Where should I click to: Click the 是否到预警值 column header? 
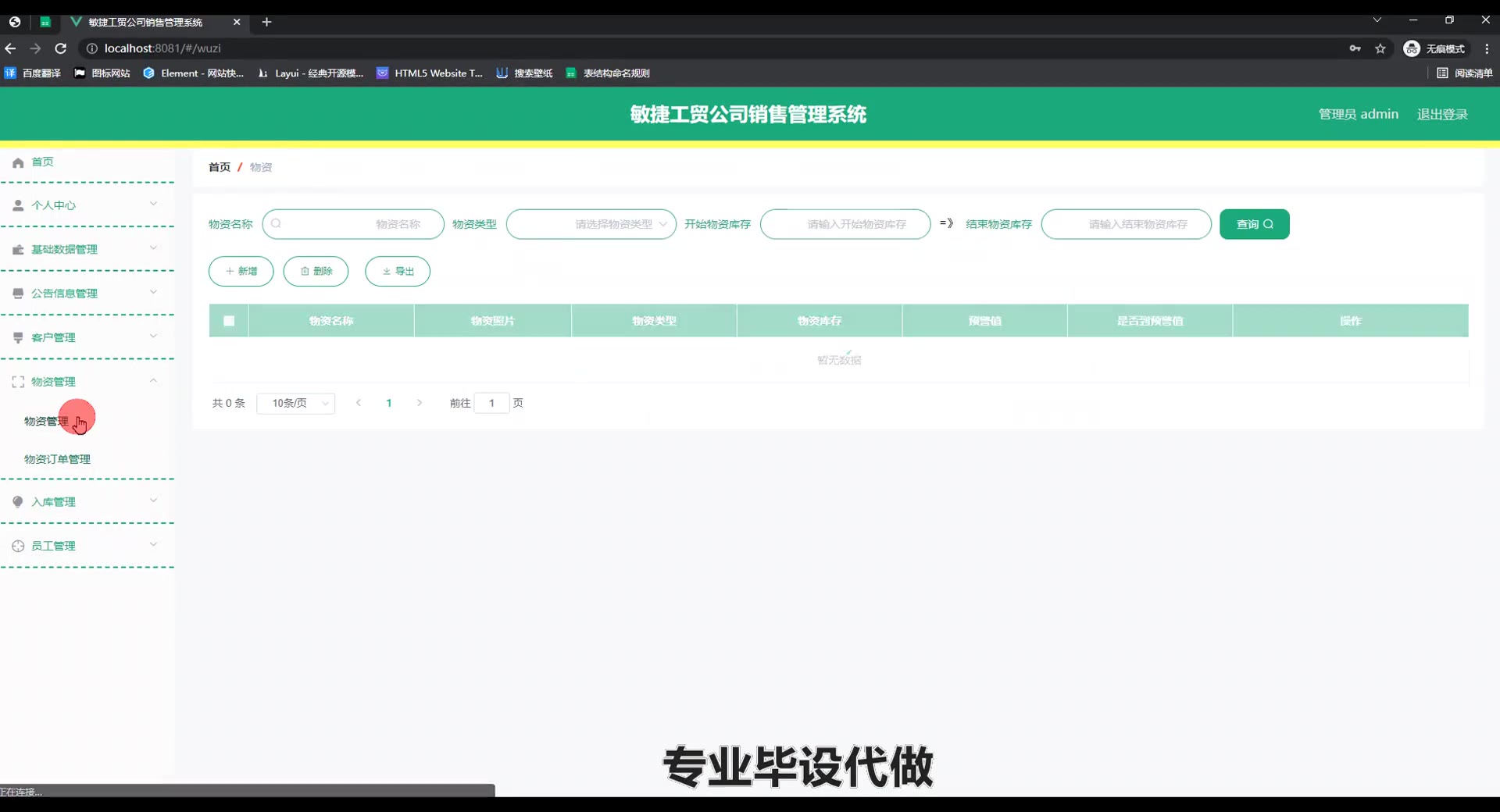pyautogui.click(x=1150, y=321)
